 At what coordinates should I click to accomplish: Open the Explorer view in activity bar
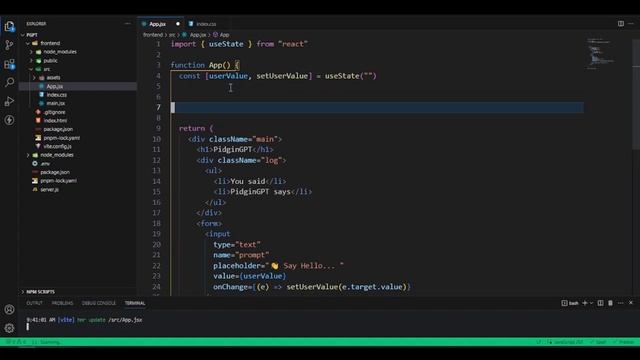click(x=9, y=27)
